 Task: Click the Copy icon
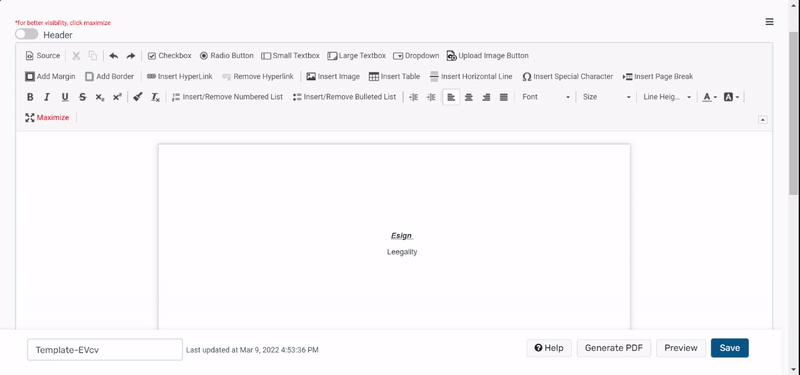tap(93, 56)
